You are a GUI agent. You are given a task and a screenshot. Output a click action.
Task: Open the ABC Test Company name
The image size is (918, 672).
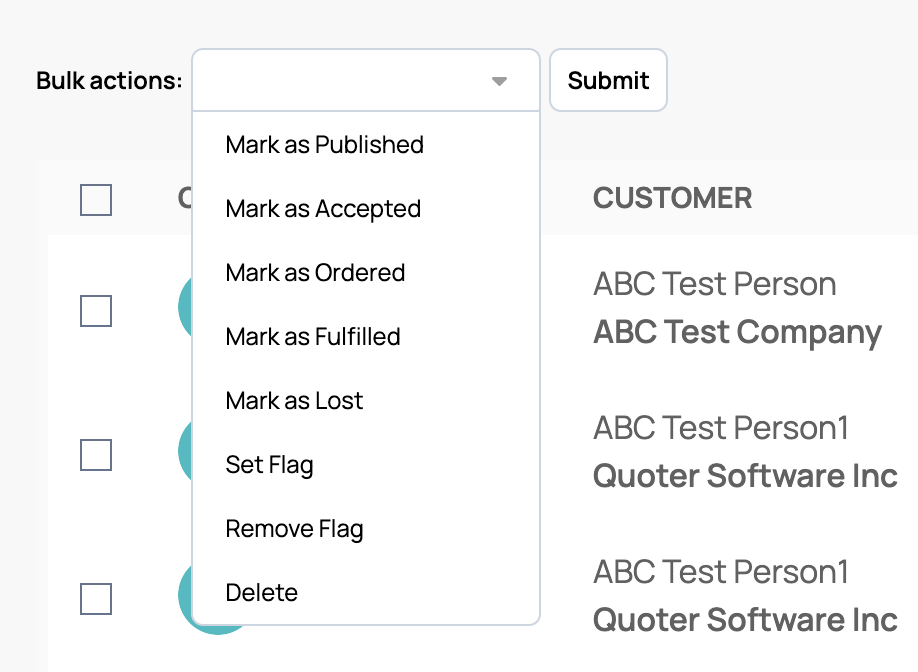[737, 333]
